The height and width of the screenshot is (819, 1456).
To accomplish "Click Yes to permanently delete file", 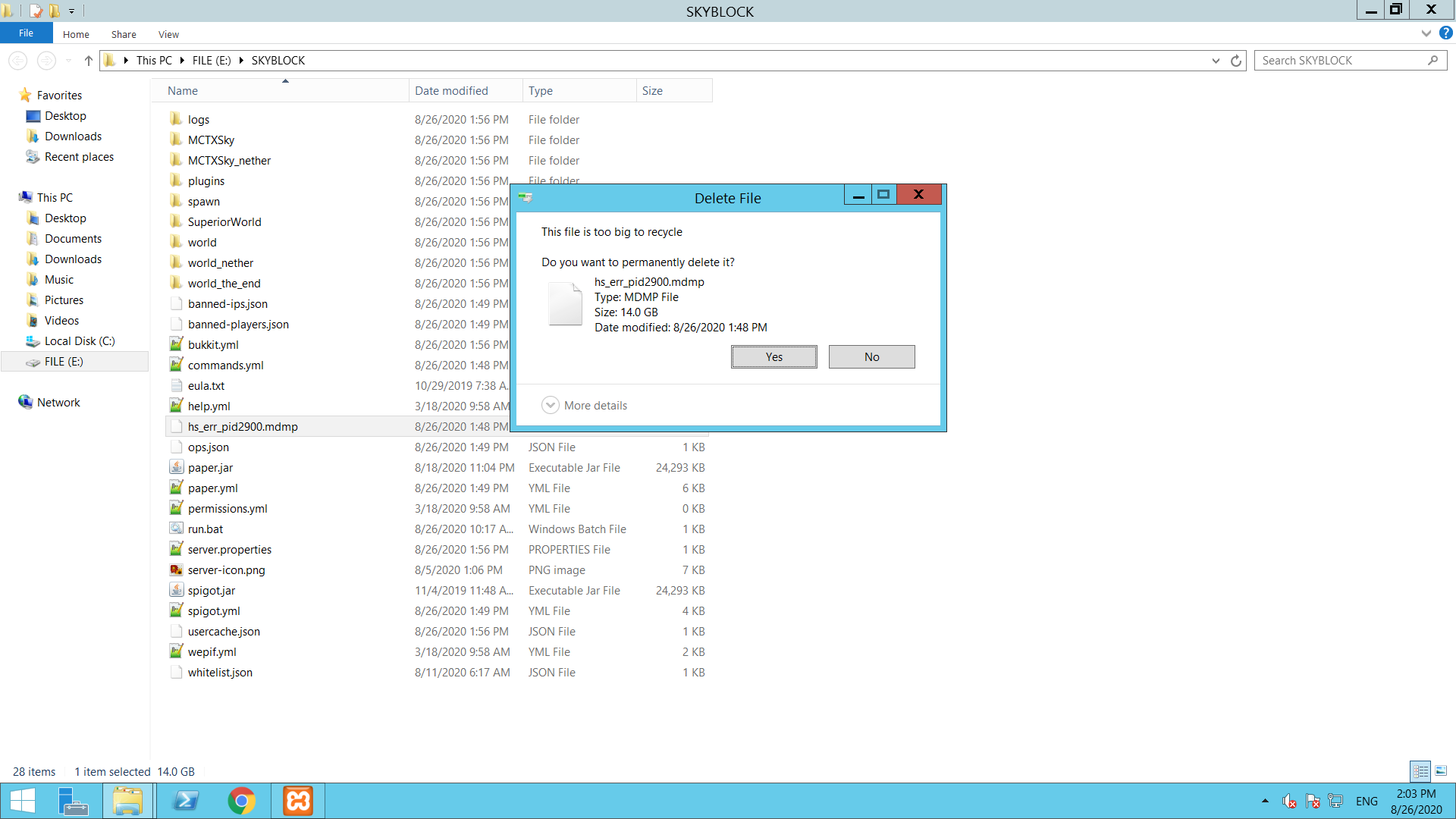I will click(773, 357).
